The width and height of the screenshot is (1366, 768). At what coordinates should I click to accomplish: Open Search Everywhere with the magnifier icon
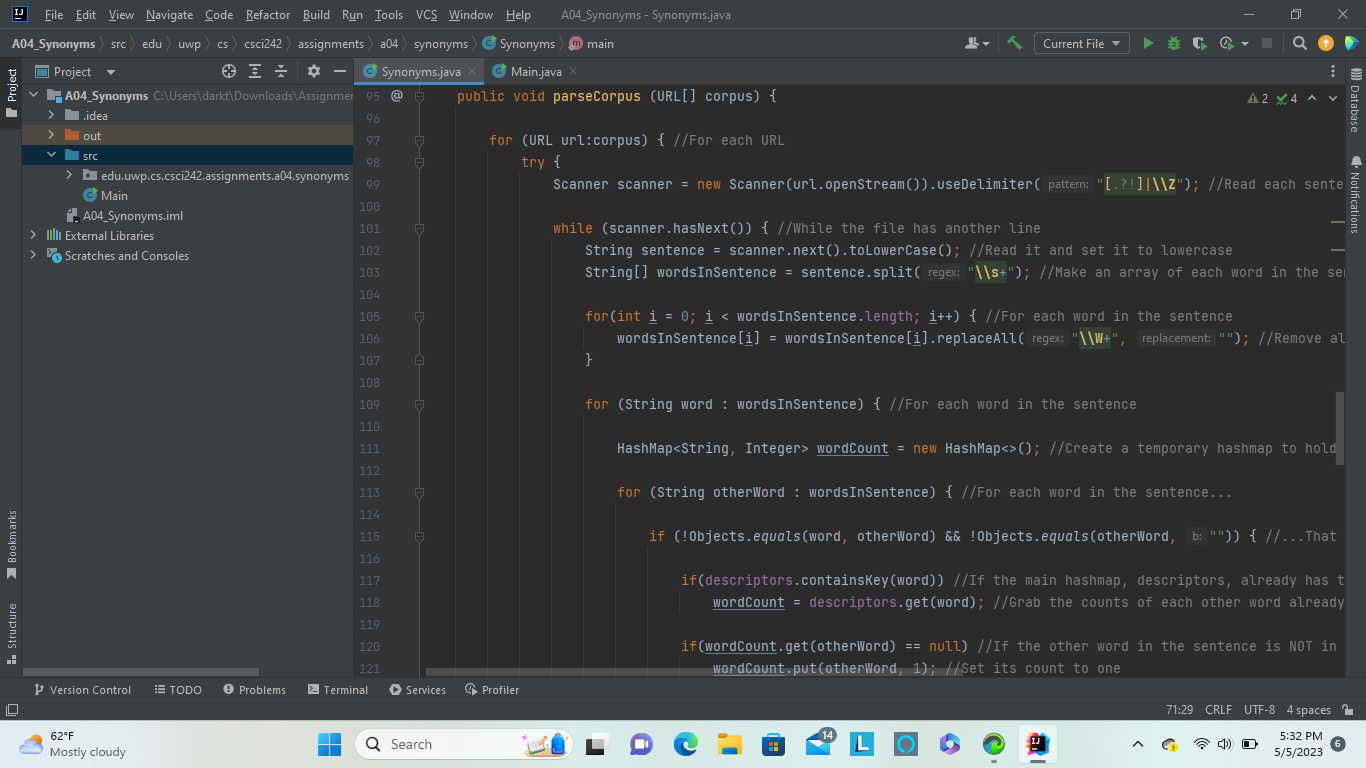(x=1299, y=44)
